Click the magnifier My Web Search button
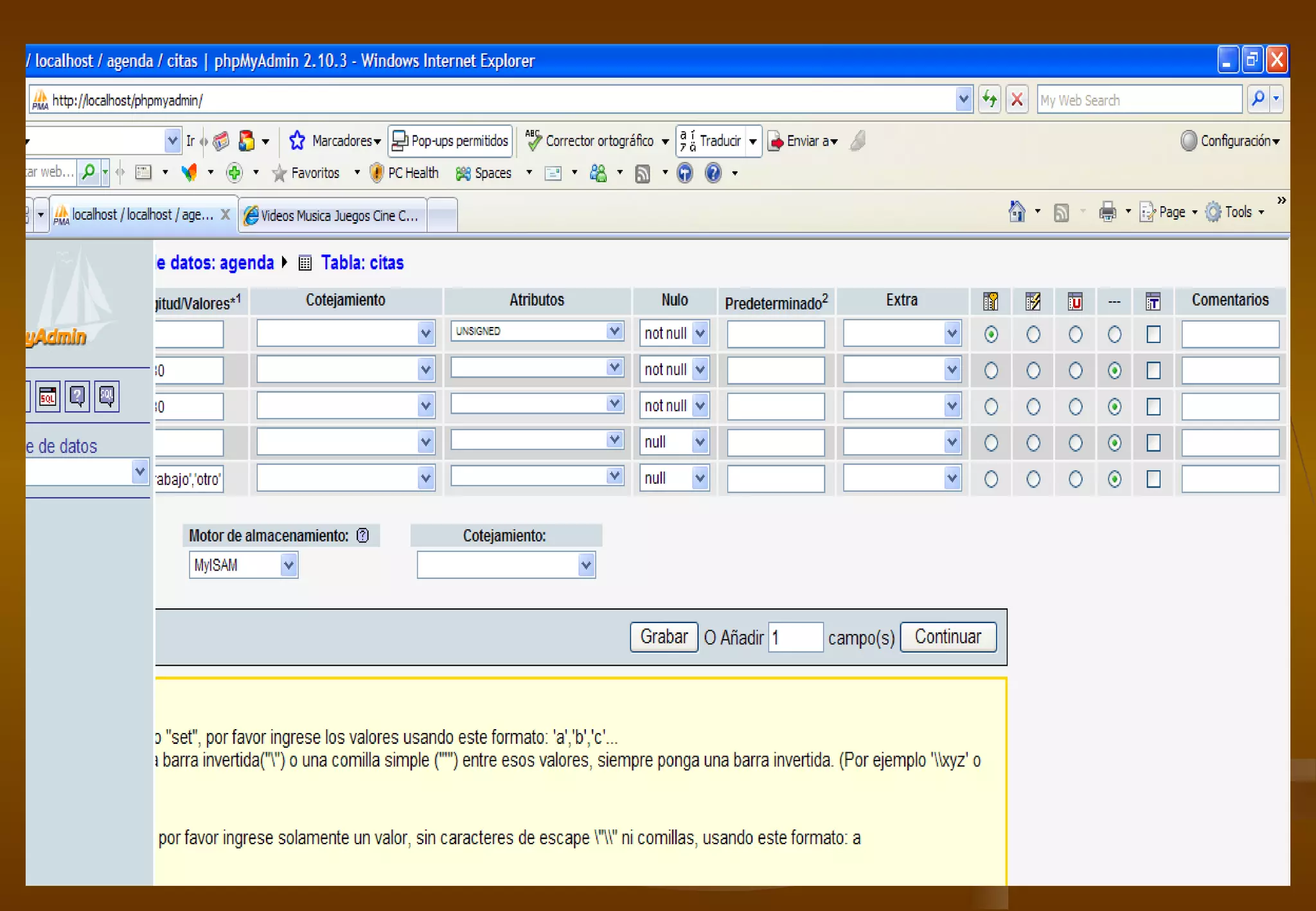 coord(1258,100)
